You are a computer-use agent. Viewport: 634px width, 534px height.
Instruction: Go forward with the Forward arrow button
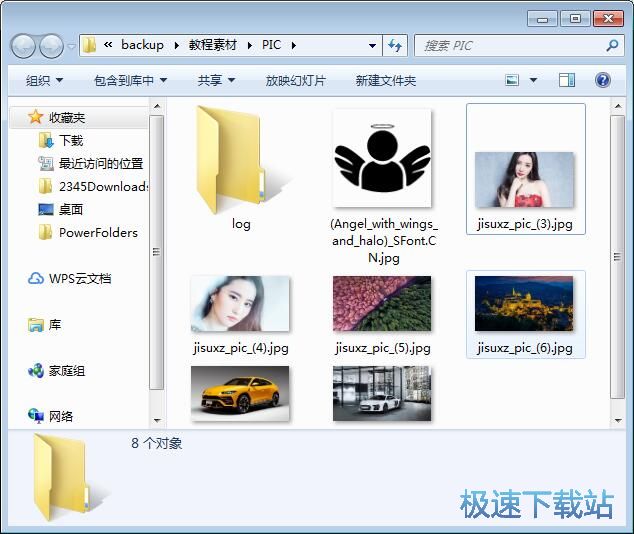coord(51,46)
